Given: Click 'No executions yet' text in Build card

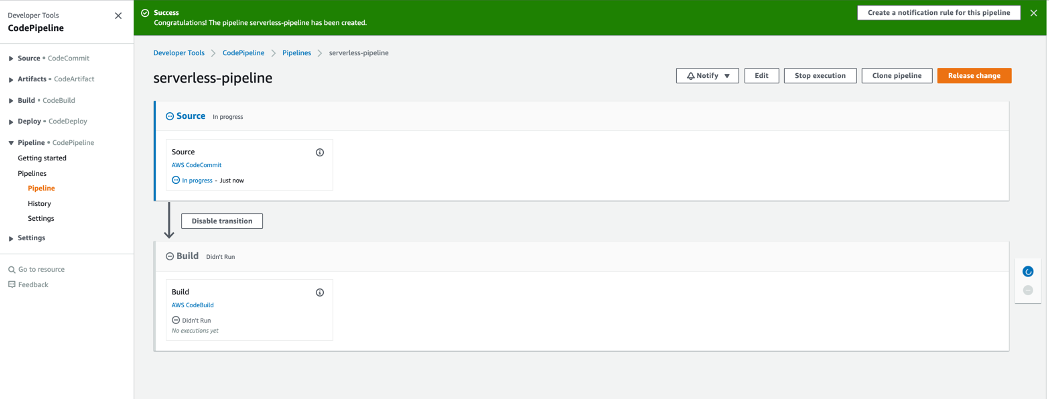Looking at the screenshot, I should 195,331.
